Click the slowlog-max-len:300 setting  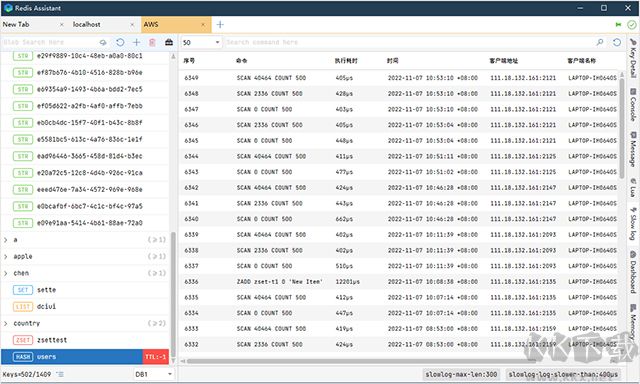tap(461, 374)
